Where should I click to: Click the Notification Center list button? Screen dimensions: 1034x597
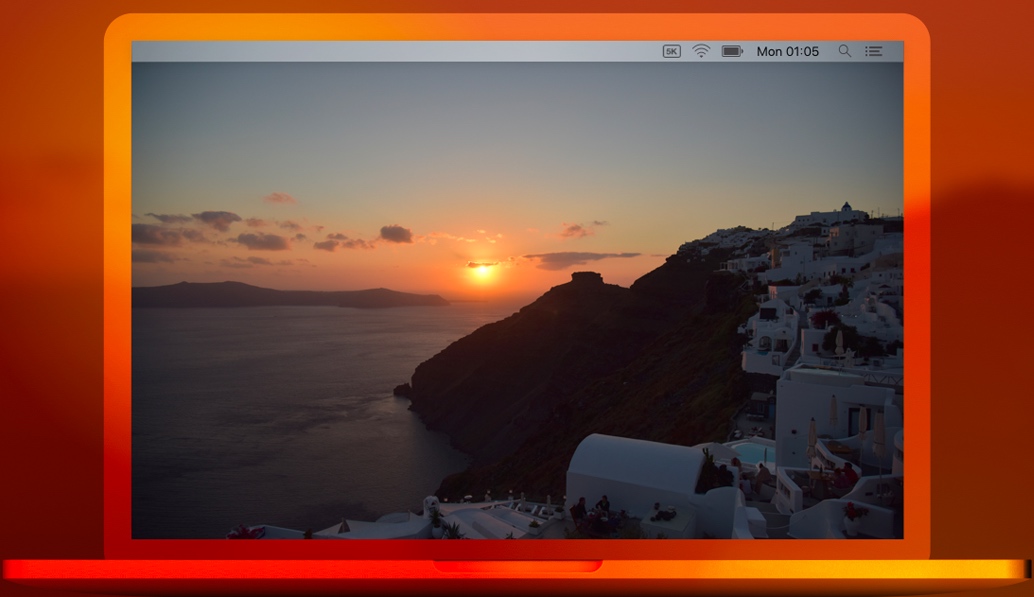point(873,51)
